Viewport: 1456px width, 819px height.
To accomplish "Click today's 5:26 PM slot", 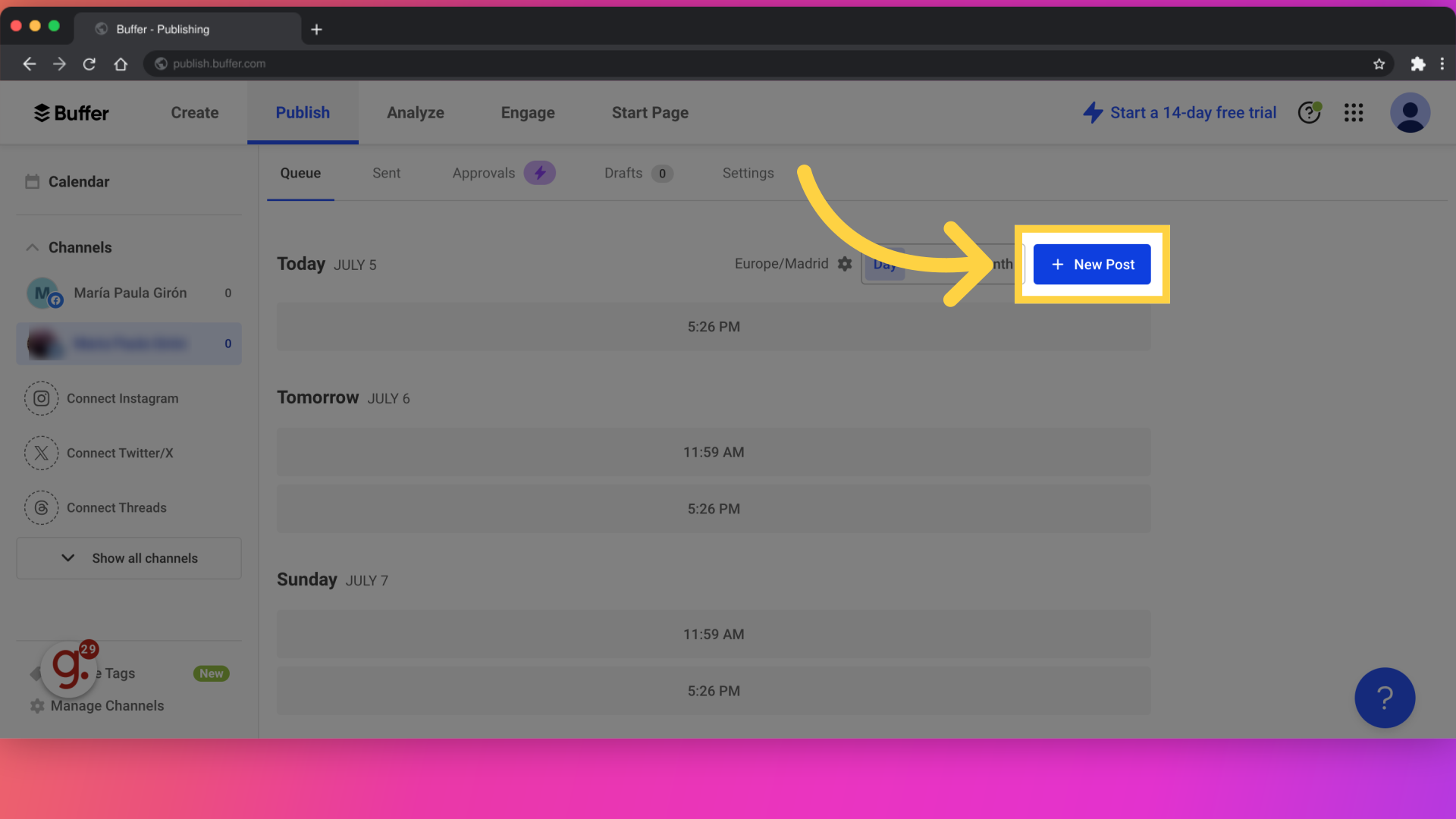I will coord(714,327).
